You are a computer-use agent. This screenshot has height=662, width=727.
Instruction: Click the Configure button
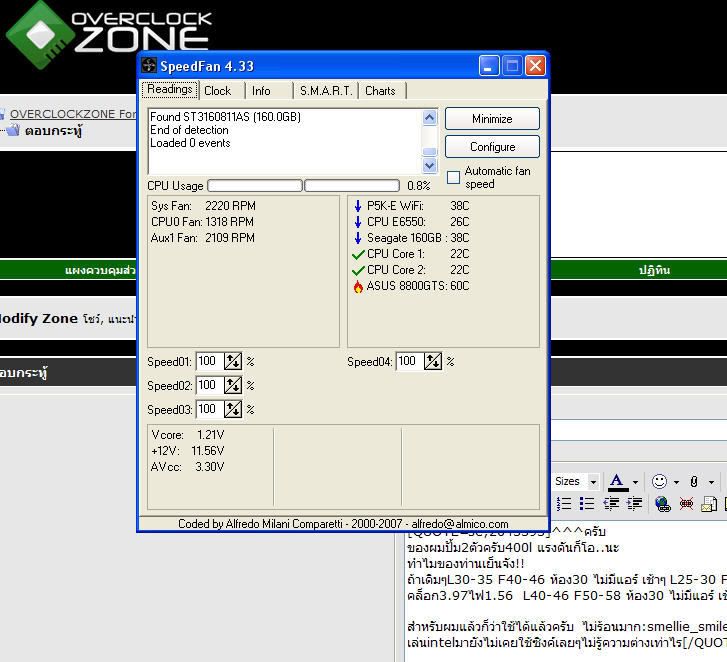492,146
